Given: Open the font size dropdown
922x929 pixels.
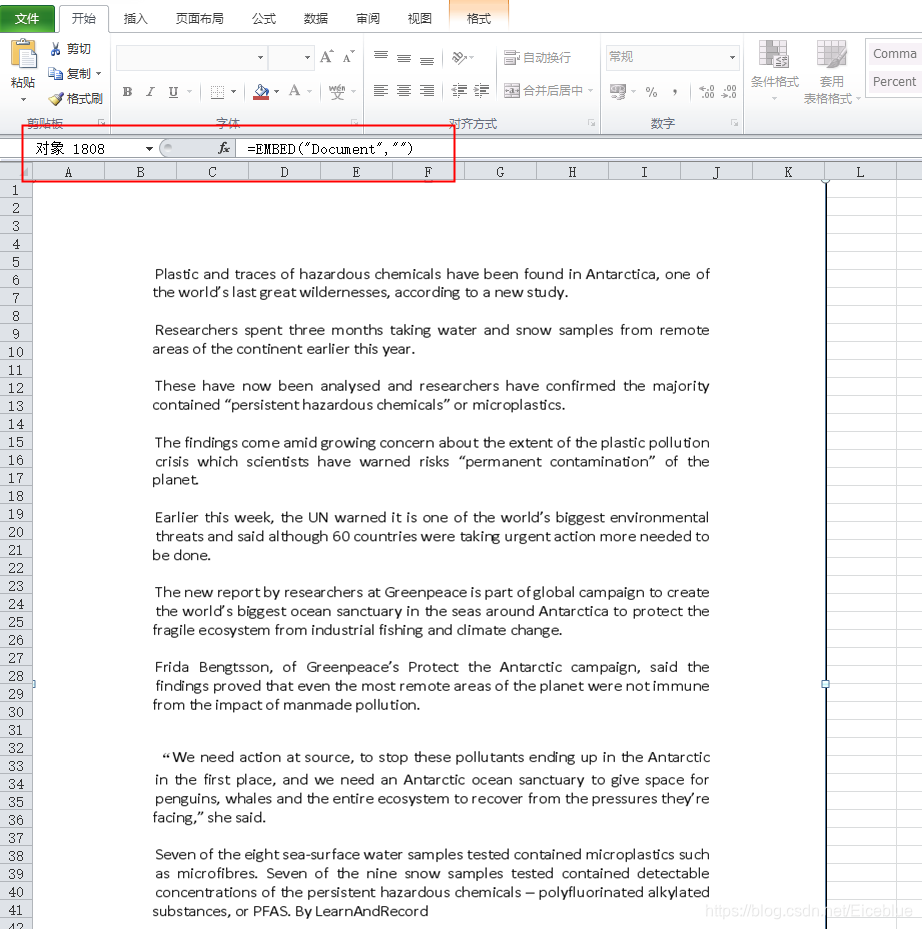Looking at the screenshot, I should (x=308, y=57).
